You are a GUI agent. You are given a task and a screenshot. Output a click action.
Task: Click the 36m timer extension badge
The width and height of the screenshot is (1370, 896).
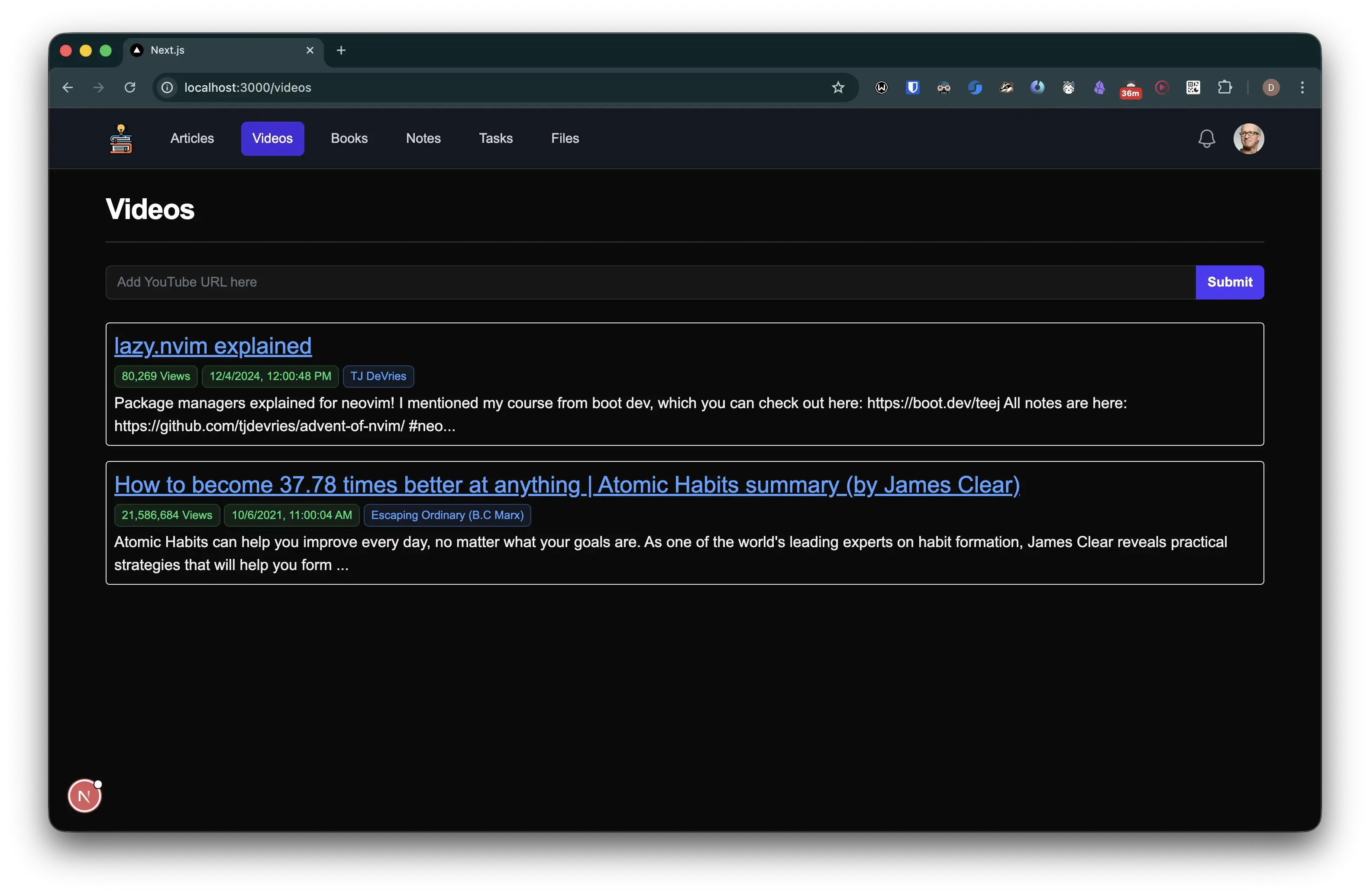pyautogui.click(x=1130, y=90)
